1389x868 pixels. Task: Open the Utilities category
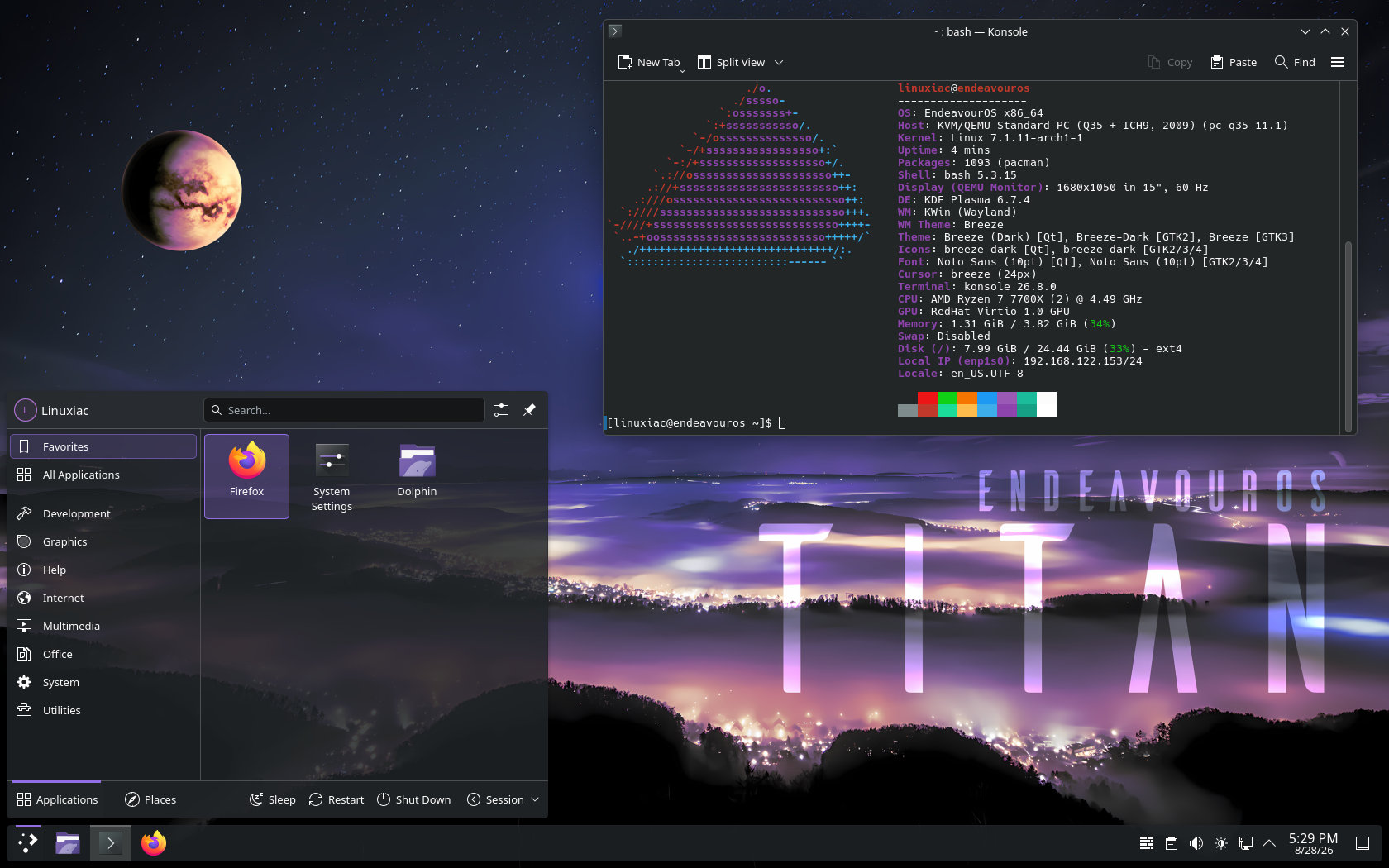[103, 710]
